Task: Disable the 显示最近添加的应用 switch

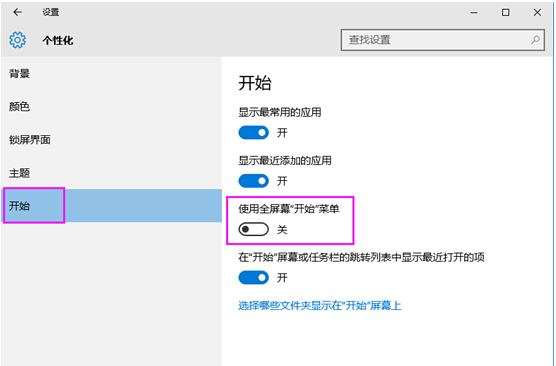Action: coord(254,181)
